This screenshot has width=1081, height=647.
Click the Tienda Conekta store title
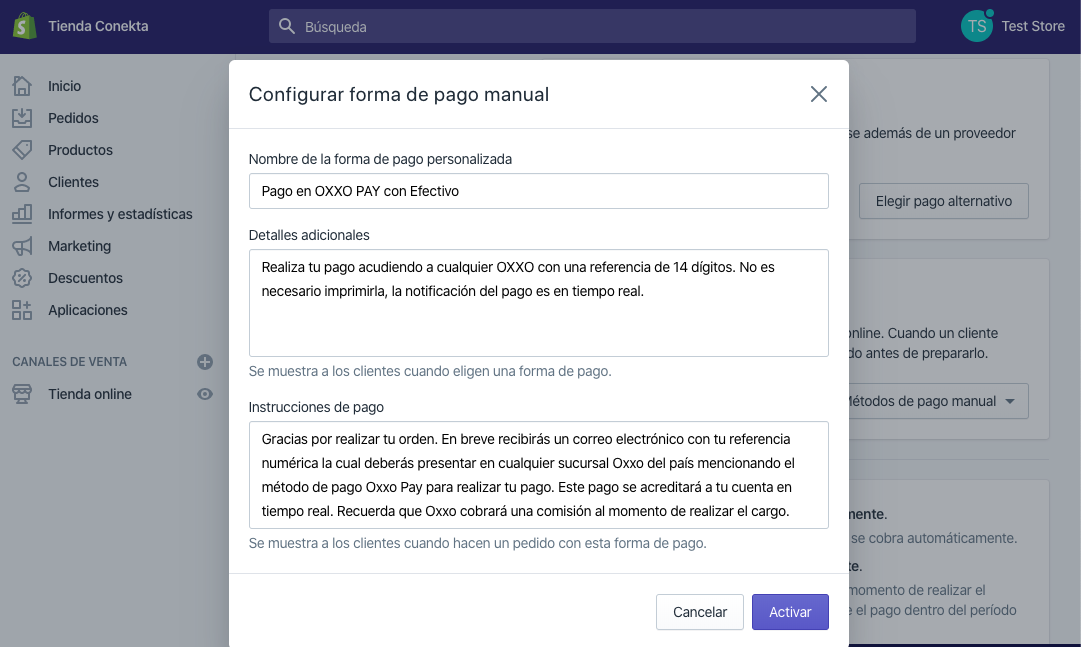[98, 26]
